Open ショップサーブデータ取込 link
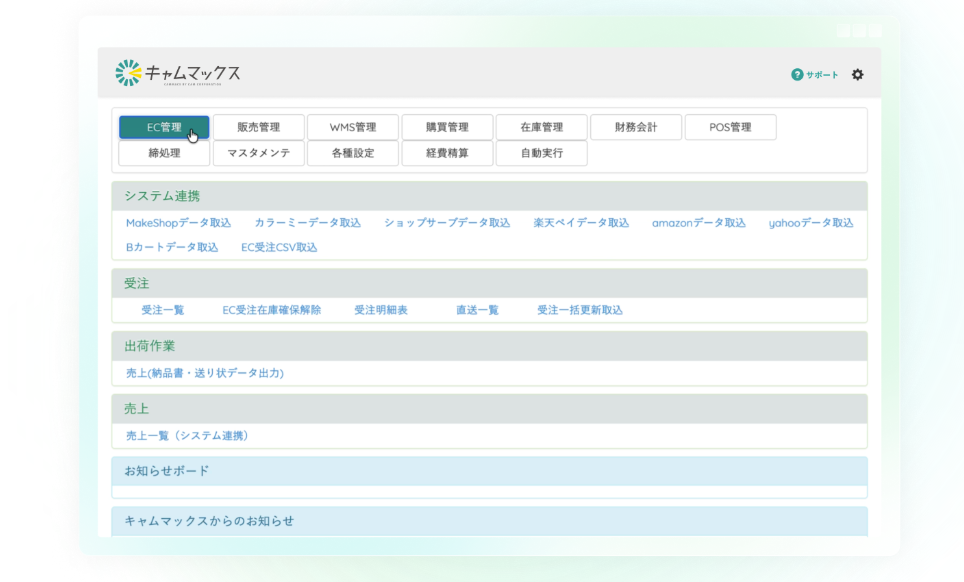The width and height of the screenshot is (964, 582). pos(447,223)
